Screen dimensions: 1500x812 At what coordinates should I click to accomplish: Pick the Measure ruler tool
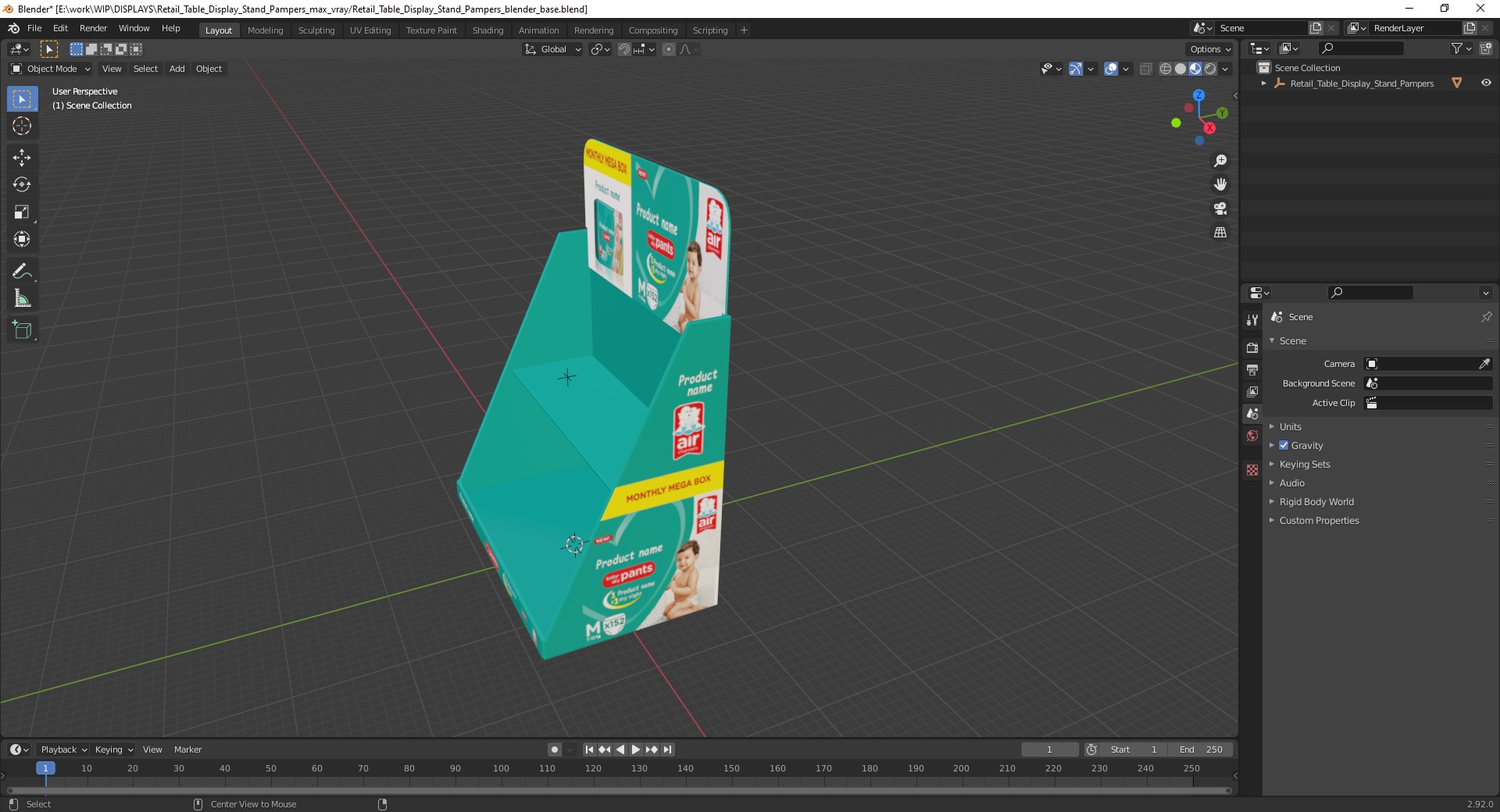coord(22,298)
